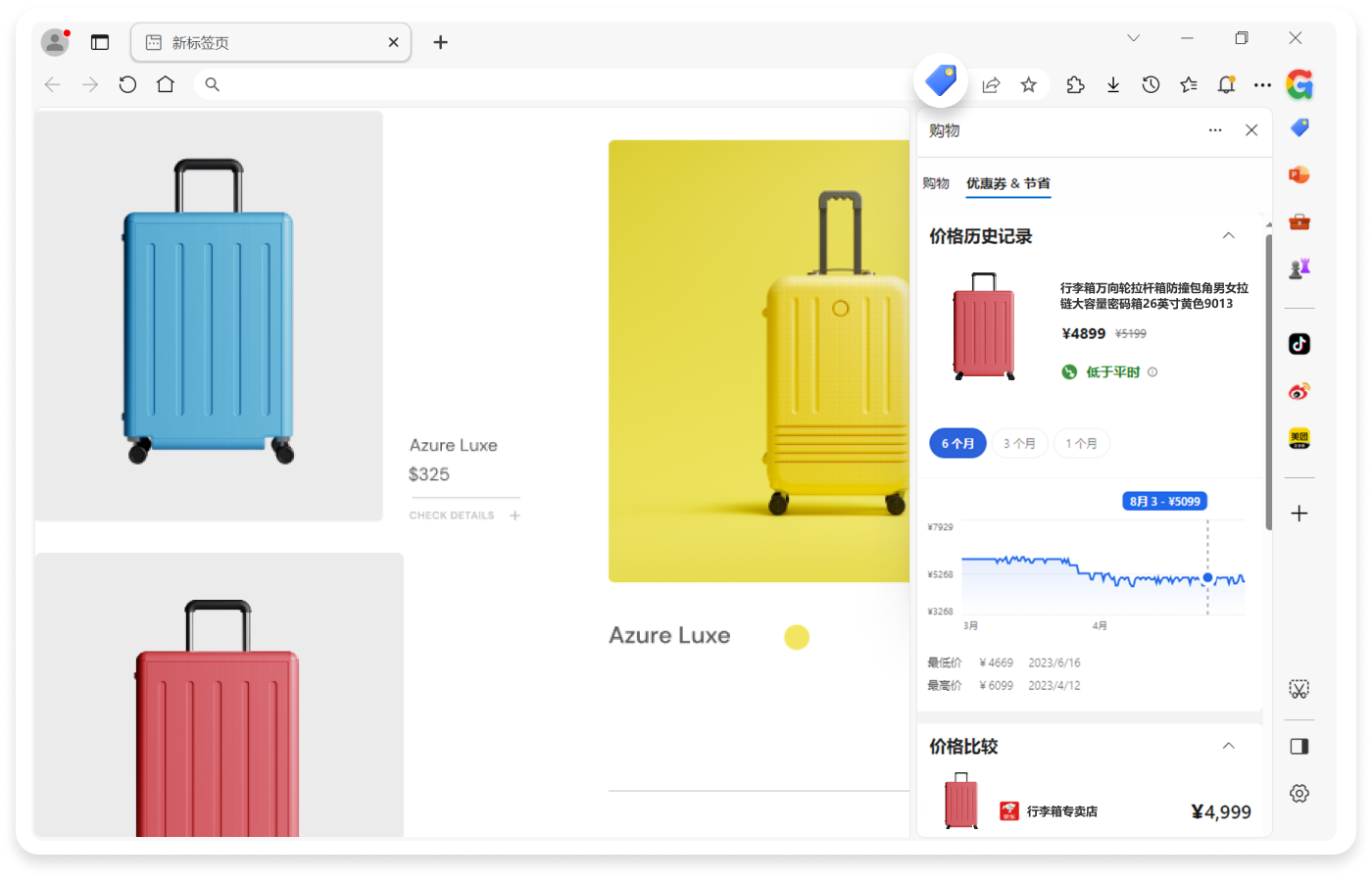Open Weibo from the sidebar
This screenshot has width=1372, height=884.
[1298, 392]
